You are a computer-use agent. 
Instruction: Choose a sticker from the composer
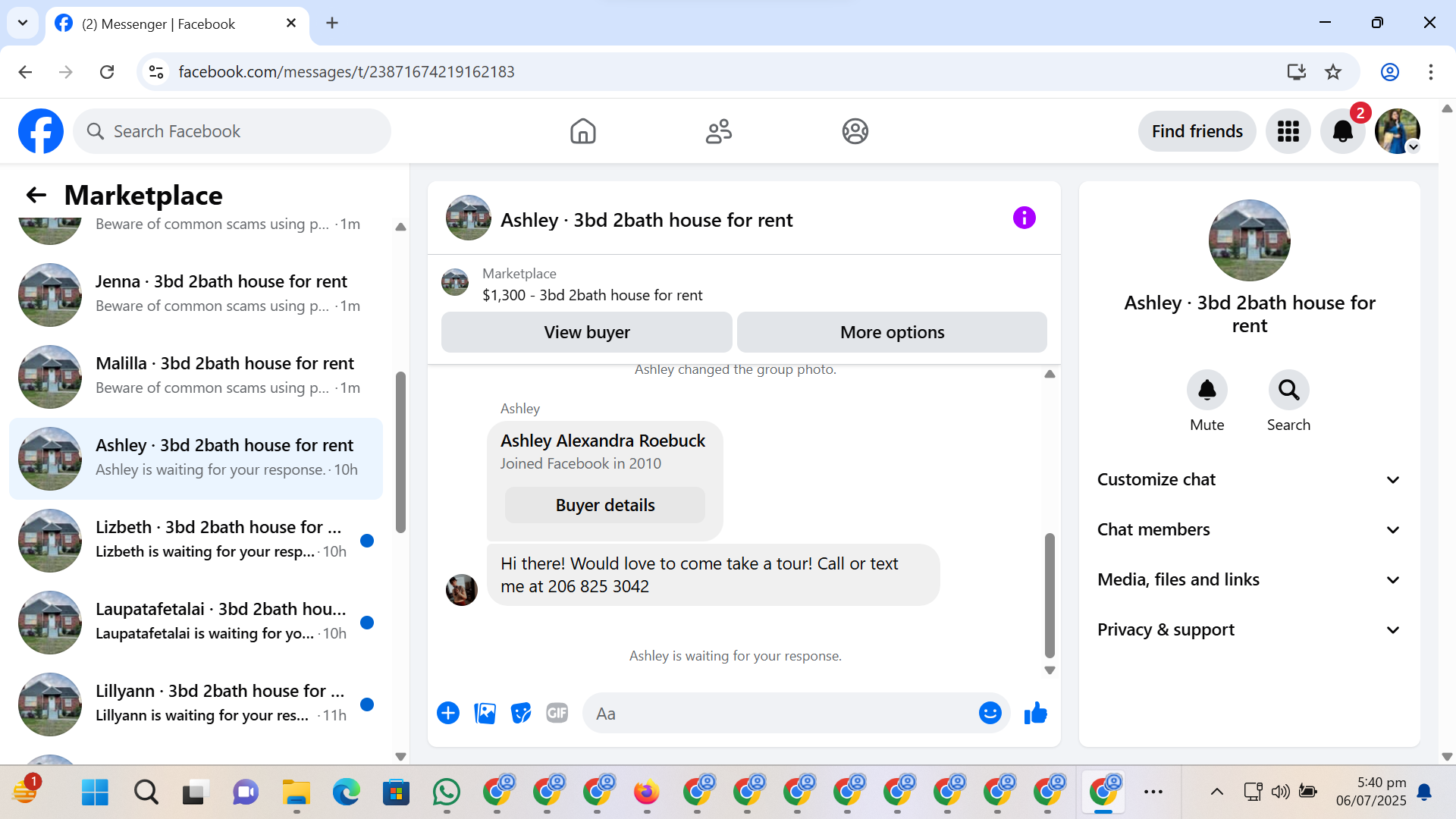pyautogui.click(x=521, y=713)
